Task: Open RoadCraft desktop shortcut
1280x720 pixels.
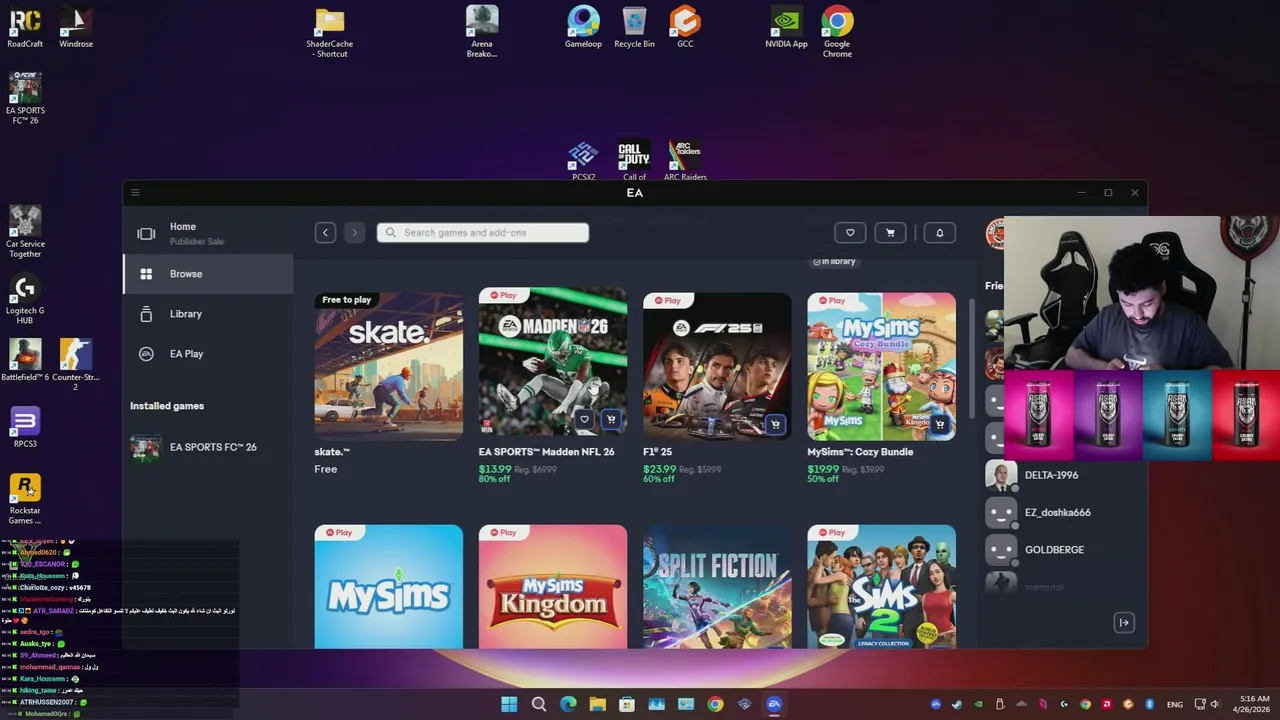Action: click(25, 28)
